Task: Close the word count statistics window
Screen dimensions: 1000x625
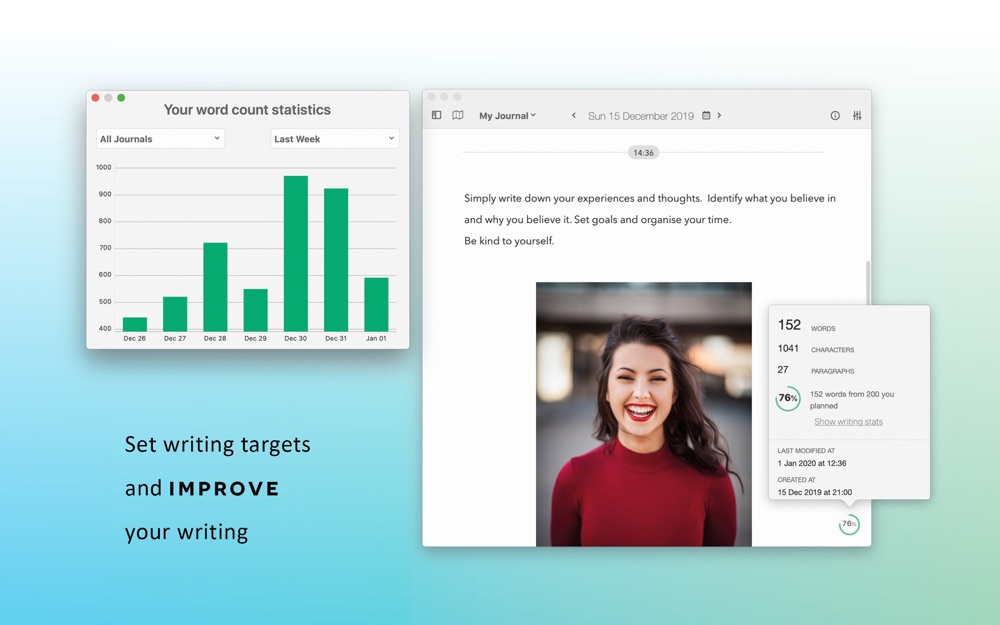Action: coord(95,98)
